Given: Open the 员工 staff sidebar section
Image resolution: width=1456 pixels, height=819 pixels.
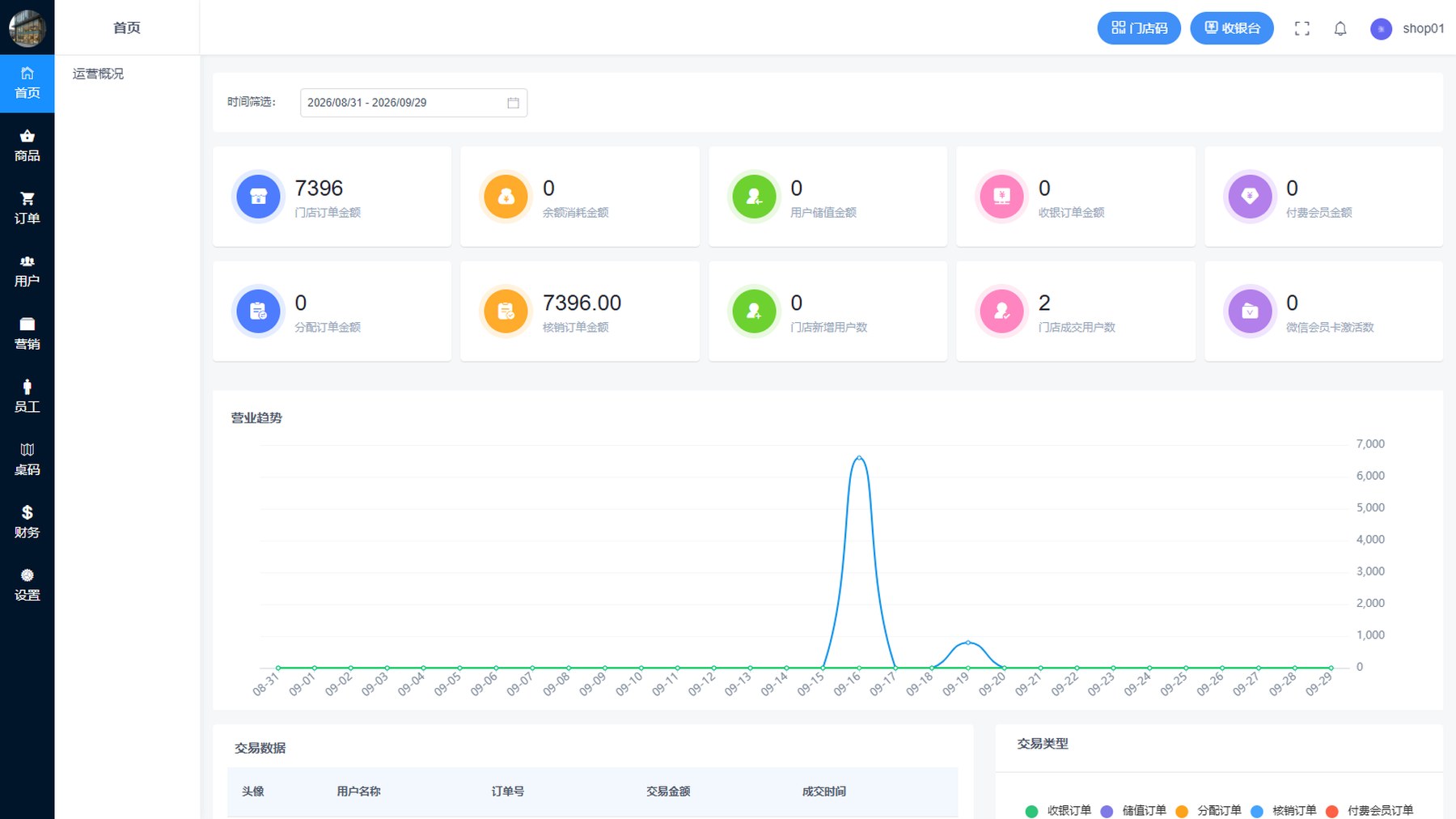Looking at the screenshot, I should click(27, 397).
